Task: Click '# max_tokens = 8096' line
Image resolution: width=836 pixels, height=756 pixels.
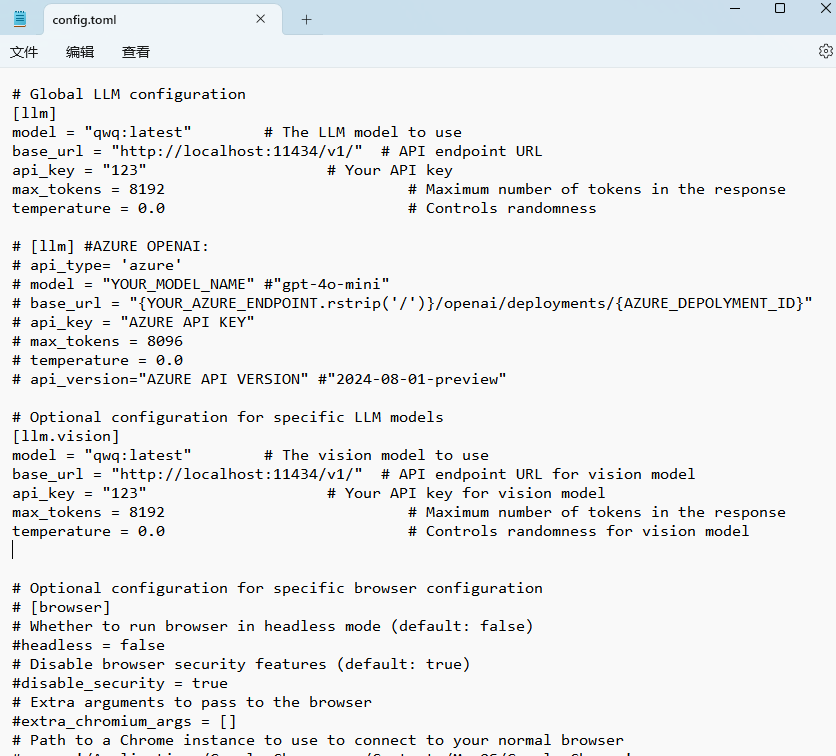Action: (98, 341)
